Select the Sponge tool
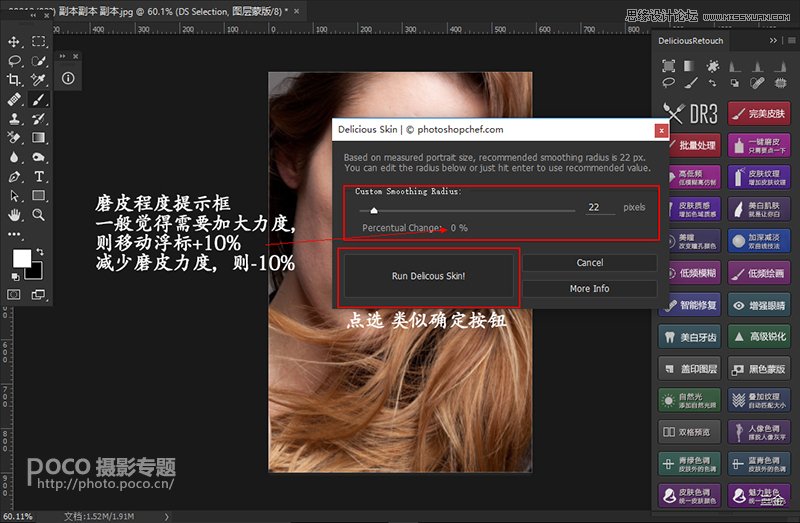Viewport: 800px width, 523px height. [38, 157]
